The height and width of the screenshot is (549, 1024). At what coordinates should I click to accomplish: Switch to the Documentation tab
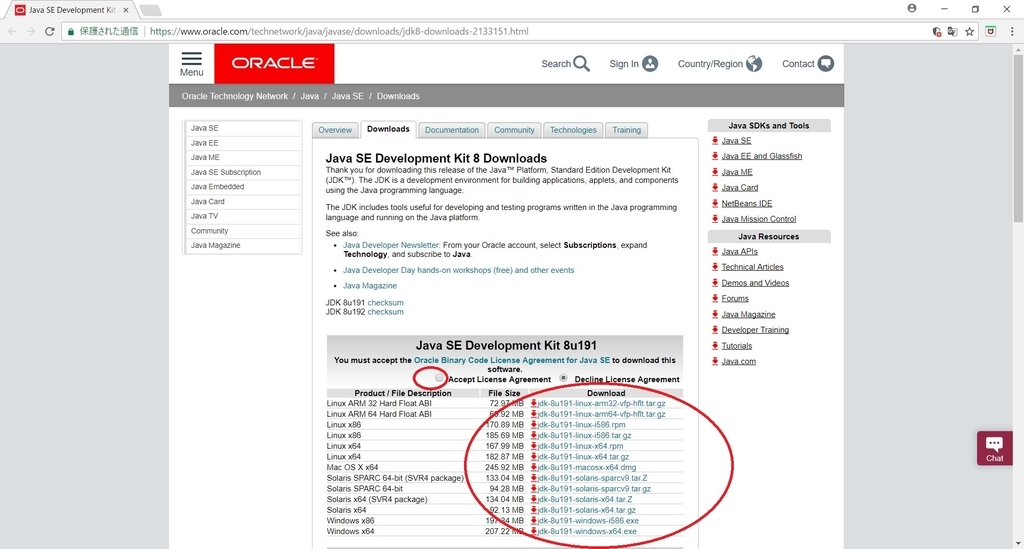coord(452,130)
